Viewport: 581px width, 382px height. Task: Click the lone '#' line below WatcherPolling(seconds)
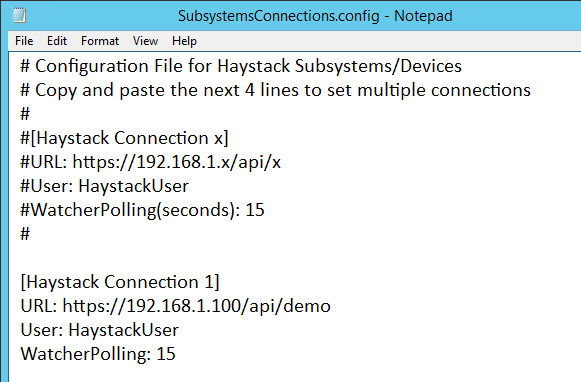25,234
